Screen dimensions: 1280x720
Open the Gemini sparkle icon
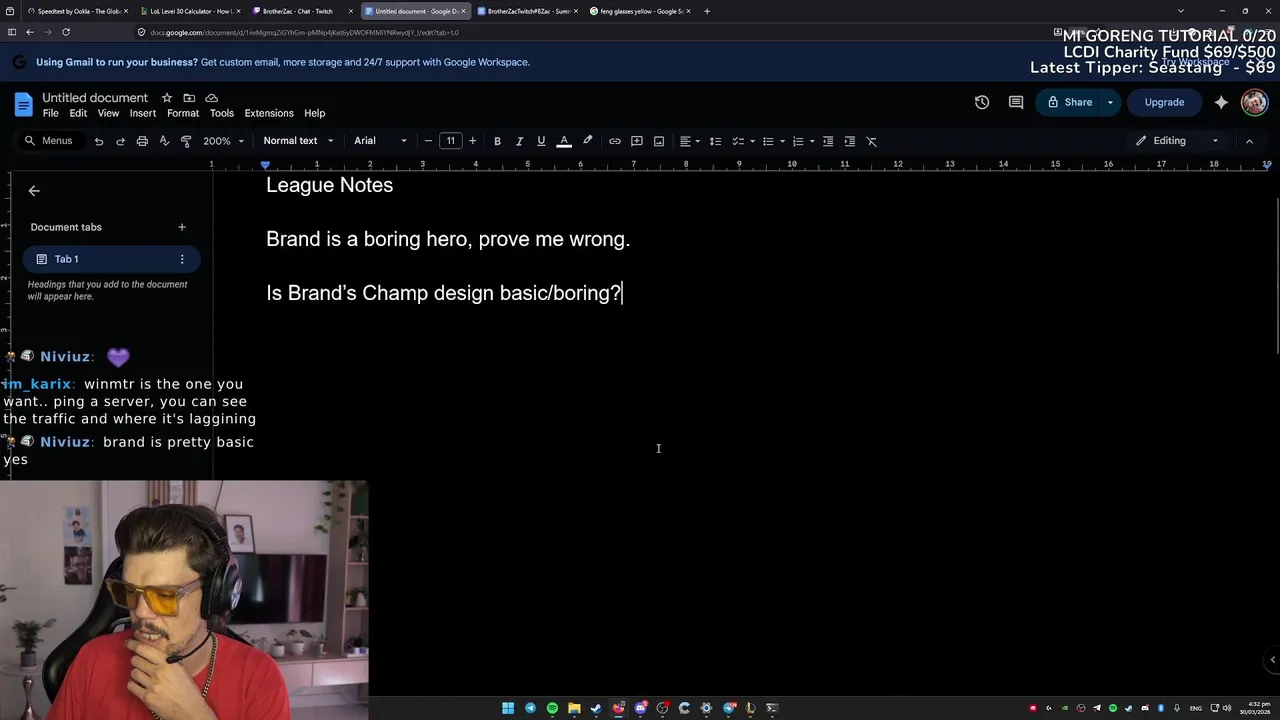pos(1221,102)
